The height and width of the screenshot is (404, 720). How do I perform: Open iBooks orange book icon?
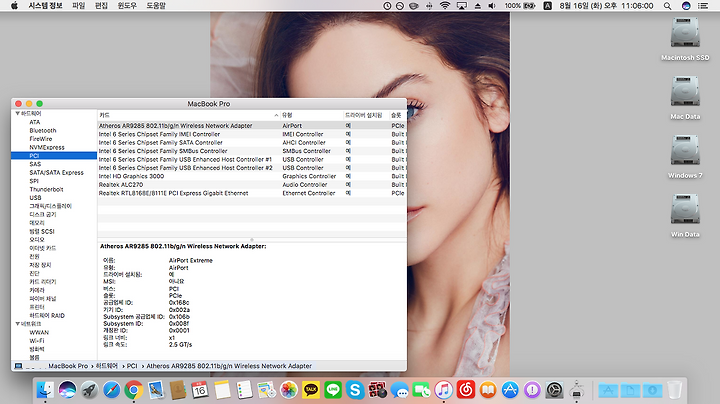point(488,390)
